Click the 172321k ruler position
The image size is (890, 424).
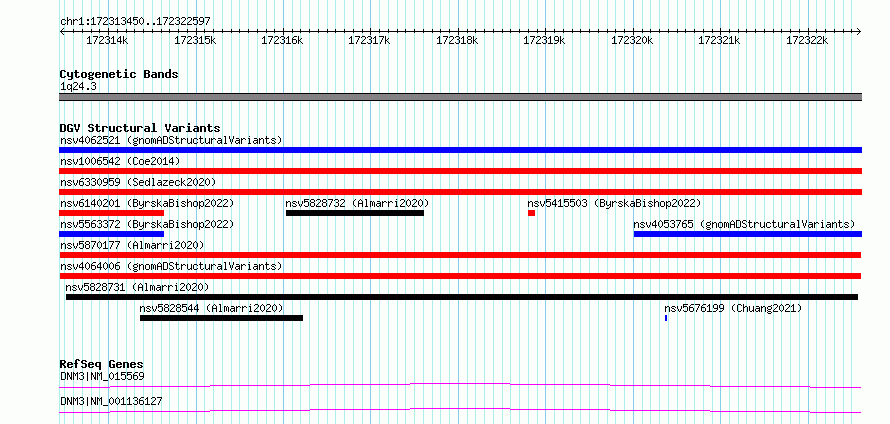point(719,41)
